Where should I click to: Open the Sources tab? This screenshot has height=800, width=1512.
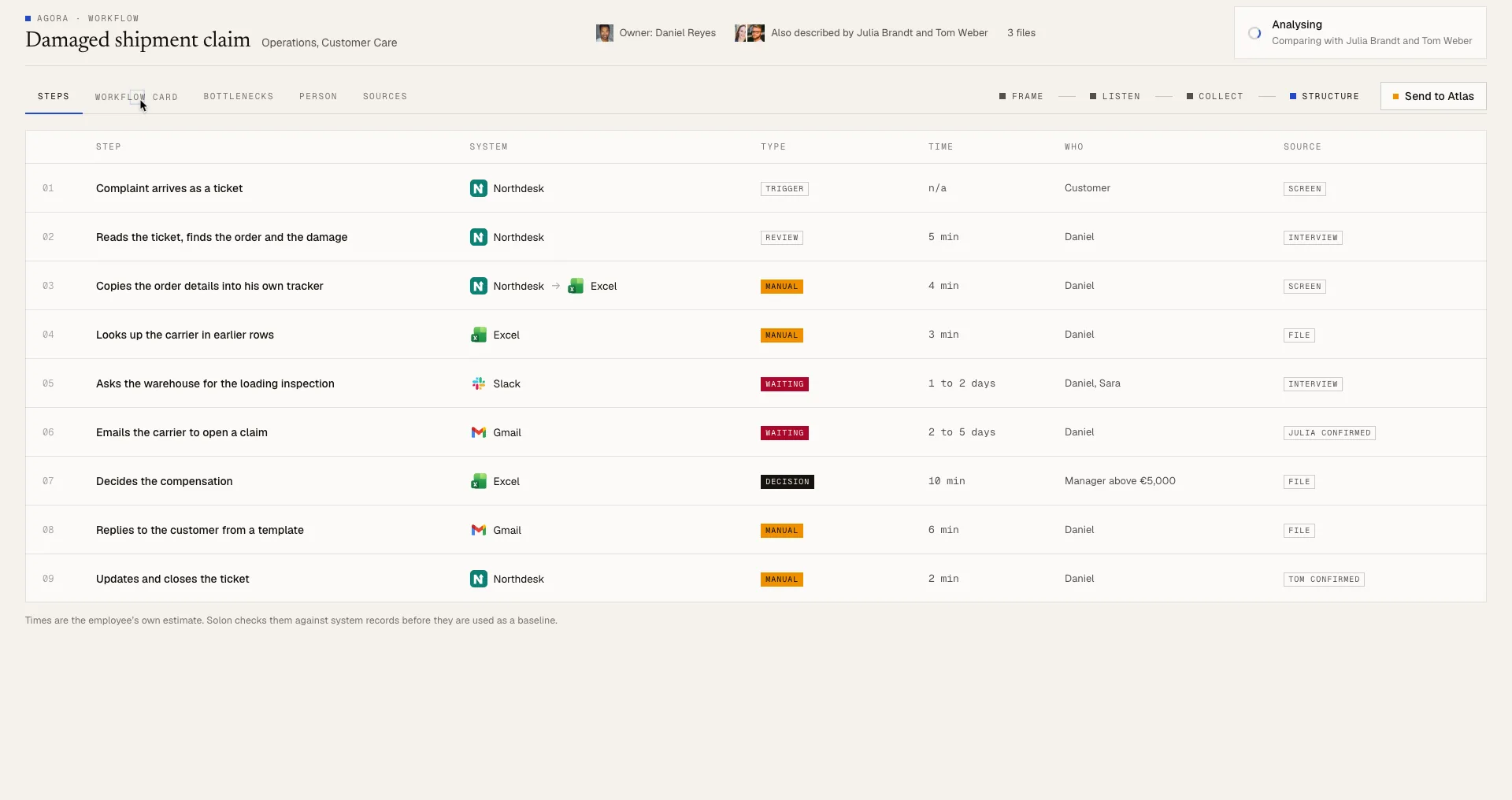pyautogui.click(x=385, y=96)
